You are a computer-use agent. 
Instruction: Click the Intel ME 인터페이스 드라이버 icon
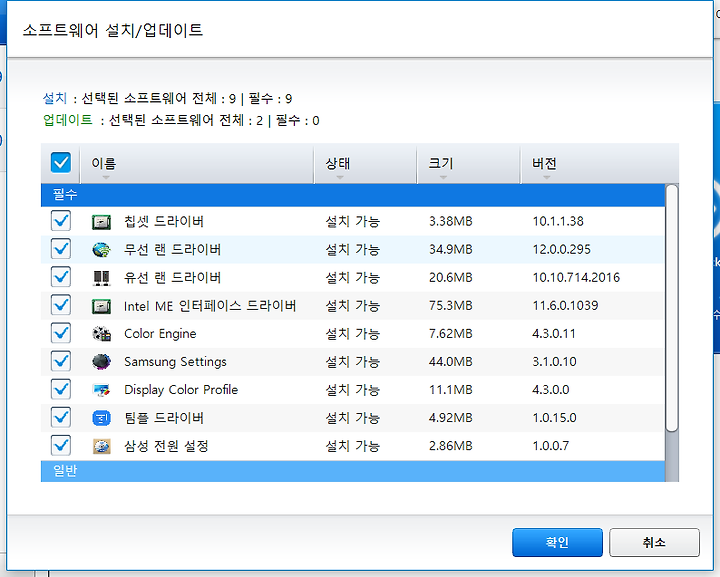[x=101, y=306]
